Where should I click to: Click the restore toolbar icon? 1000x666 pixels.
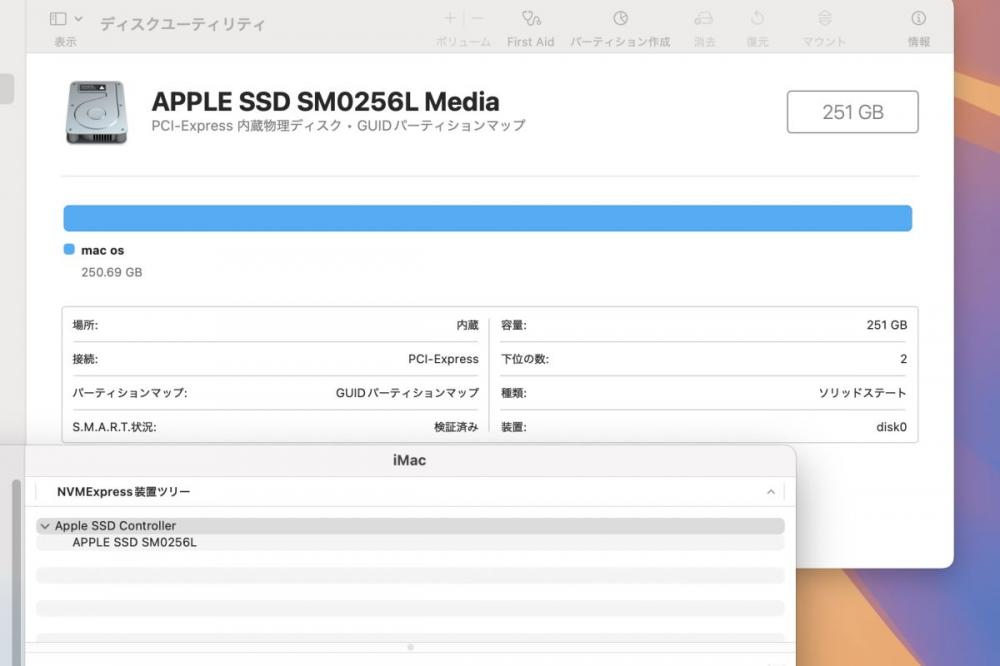758,18
